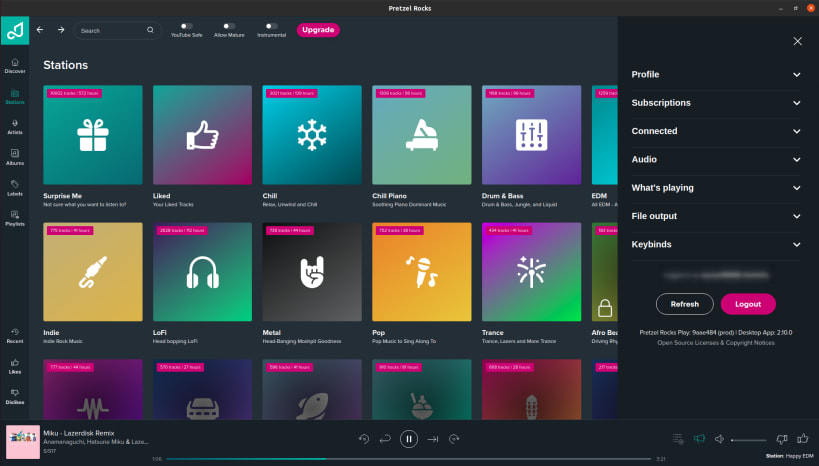Open the Drum & Bass station
Screen dimensions: 819x466
point(532,135)
